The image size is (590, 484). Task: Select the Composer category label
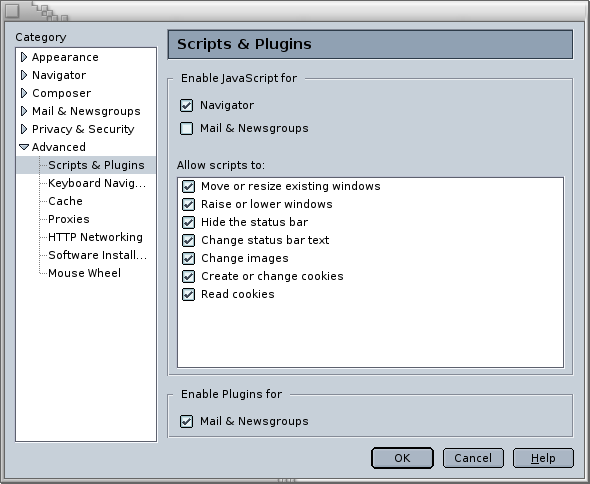[x=61, y=93]
